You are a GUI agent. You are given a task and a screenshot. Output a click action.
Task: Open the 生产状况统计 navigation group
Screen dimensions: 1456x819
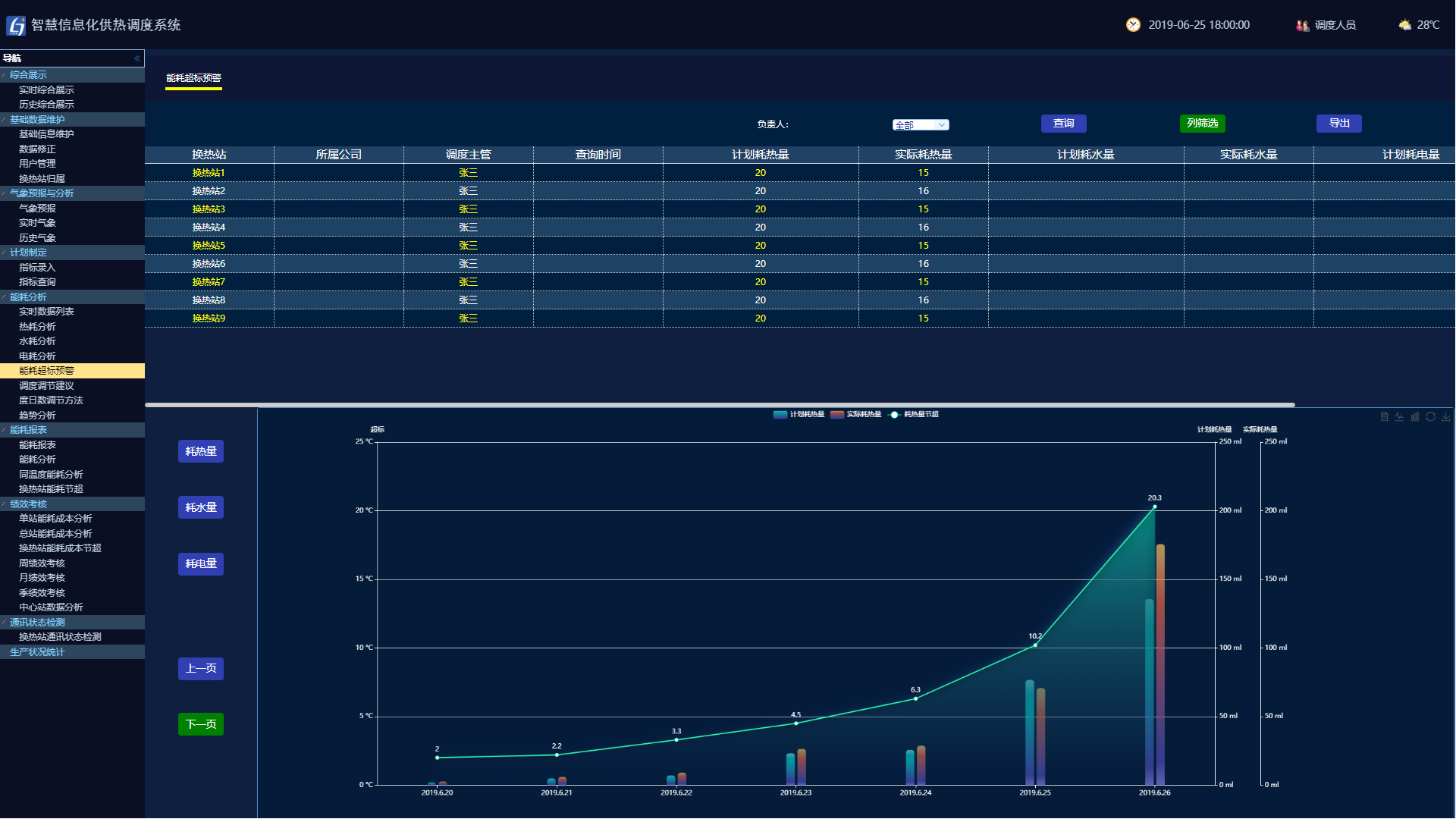[x=72, y=652]
